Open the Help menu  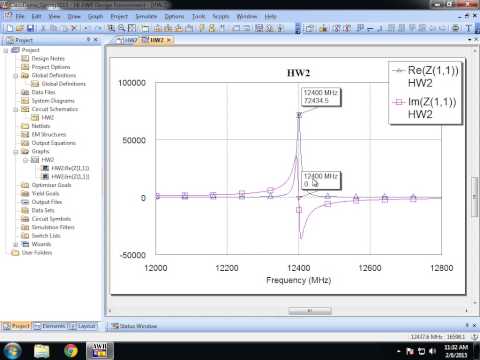pyautogui.click(x=270, y=16)
